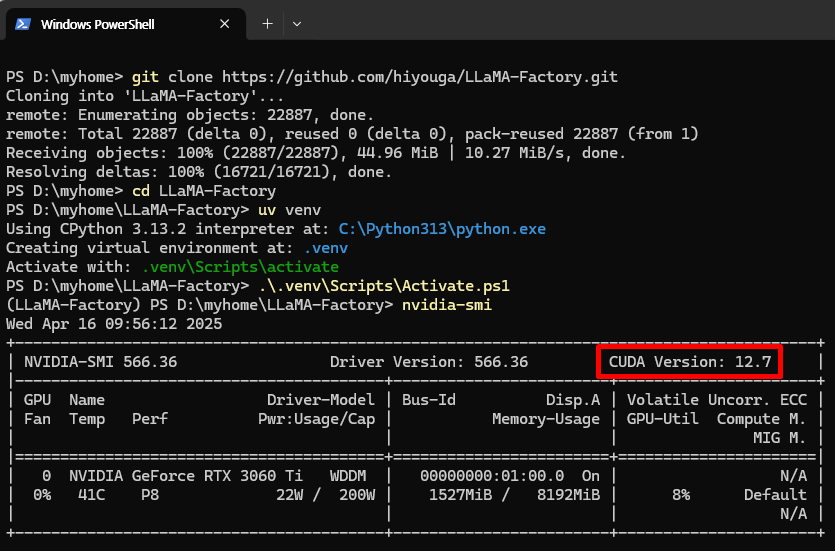Click the 'cd' command word
The image size is (835, 551).
point(141,192)
